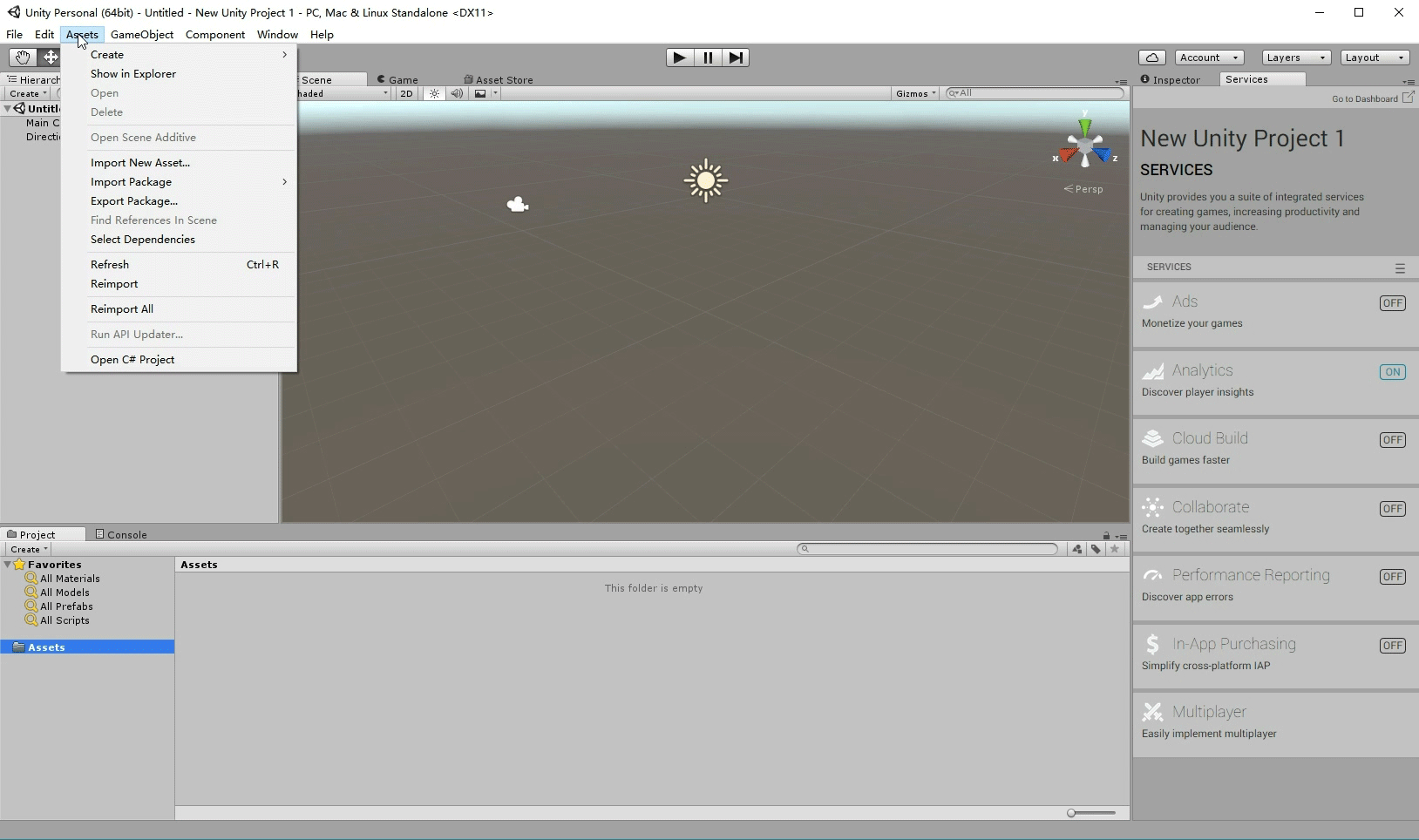Switch to the Asset Store tab
Image resolution: width=1419 pixels, height=840 pixels.
499,79
